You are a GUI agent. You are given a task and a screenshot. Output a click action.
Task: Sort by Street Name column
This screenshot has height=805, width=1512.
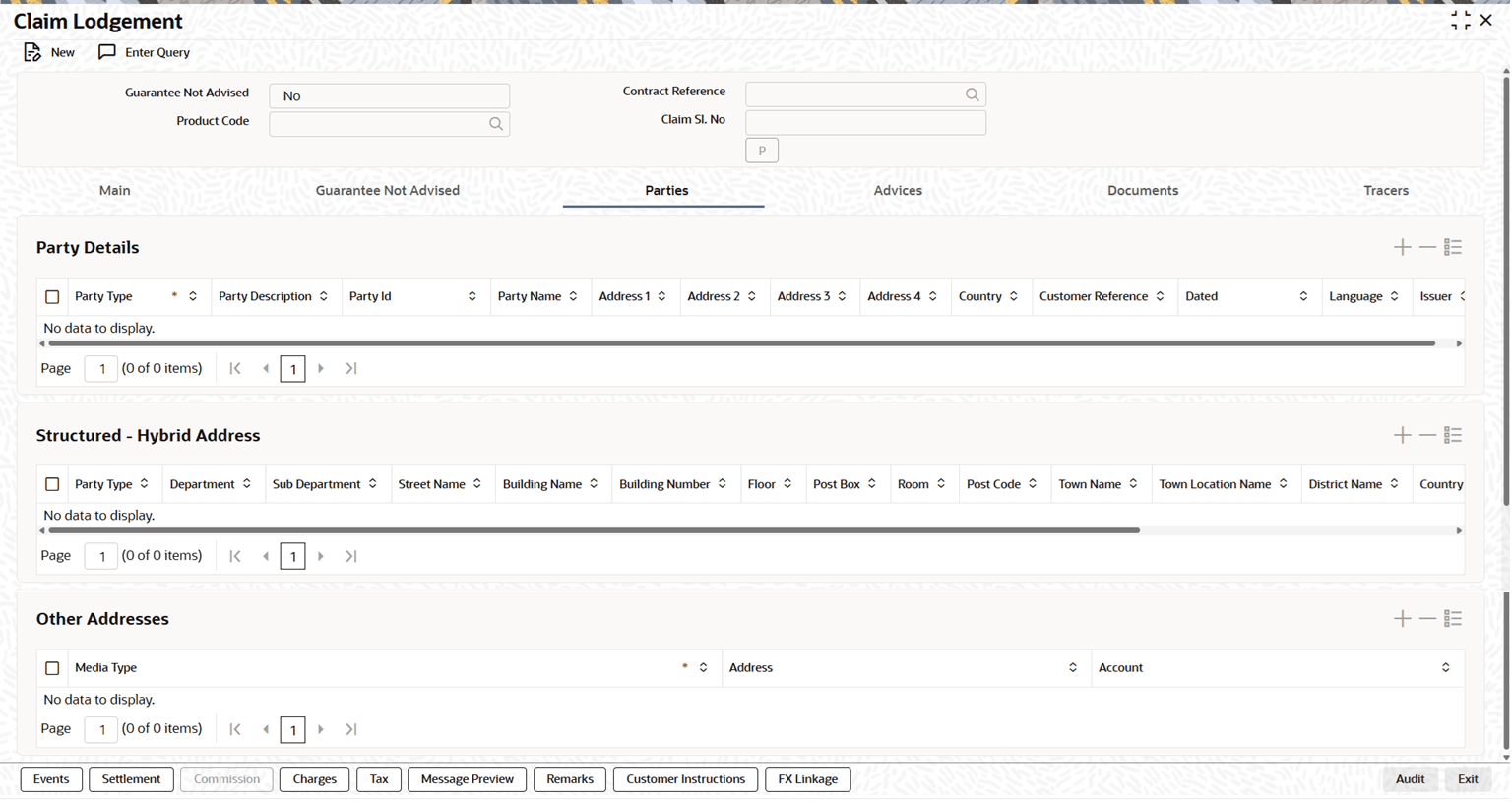point(477,484)
